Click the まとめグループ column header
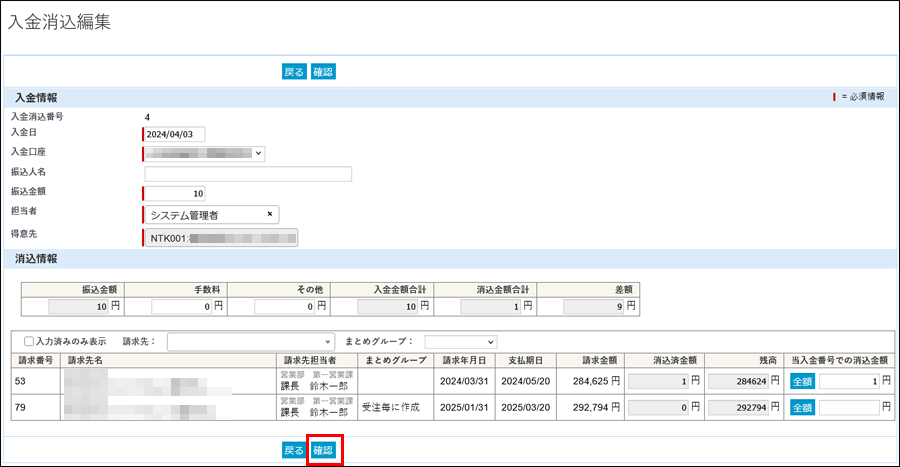Screen dimensions: 900x467 click(x=396, y=360)
